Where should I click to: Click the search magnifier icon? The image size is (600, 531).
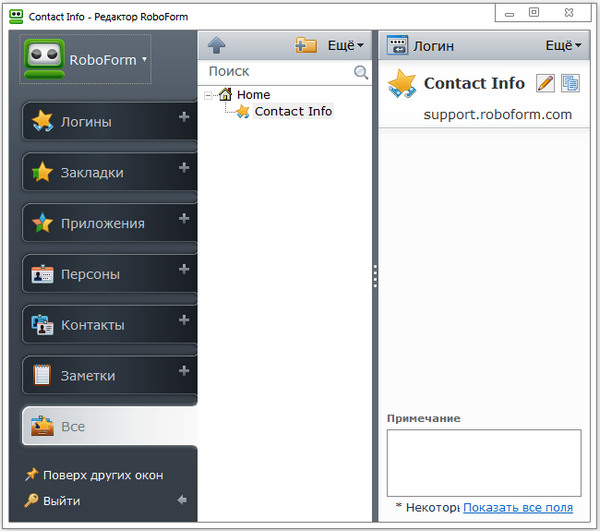[361, 72]
